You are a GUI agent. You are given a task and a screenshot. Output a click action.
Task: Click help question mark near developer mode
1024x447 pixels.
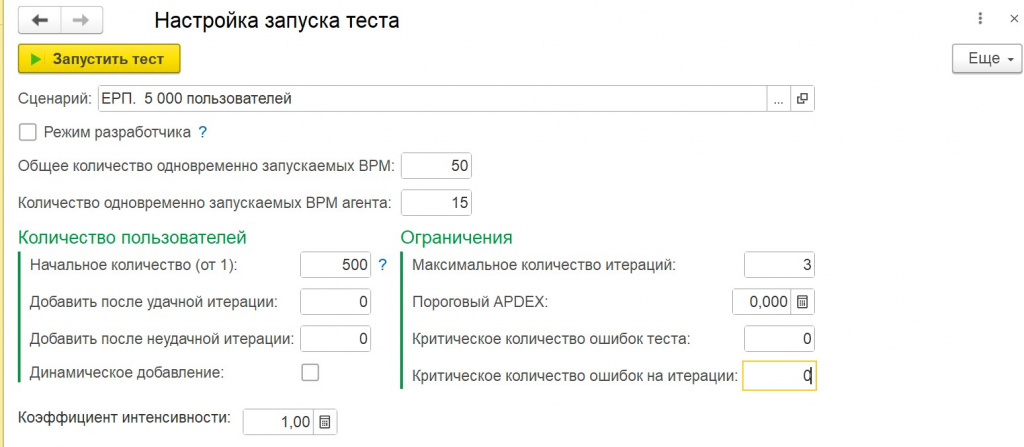click(x=202, y=133)
